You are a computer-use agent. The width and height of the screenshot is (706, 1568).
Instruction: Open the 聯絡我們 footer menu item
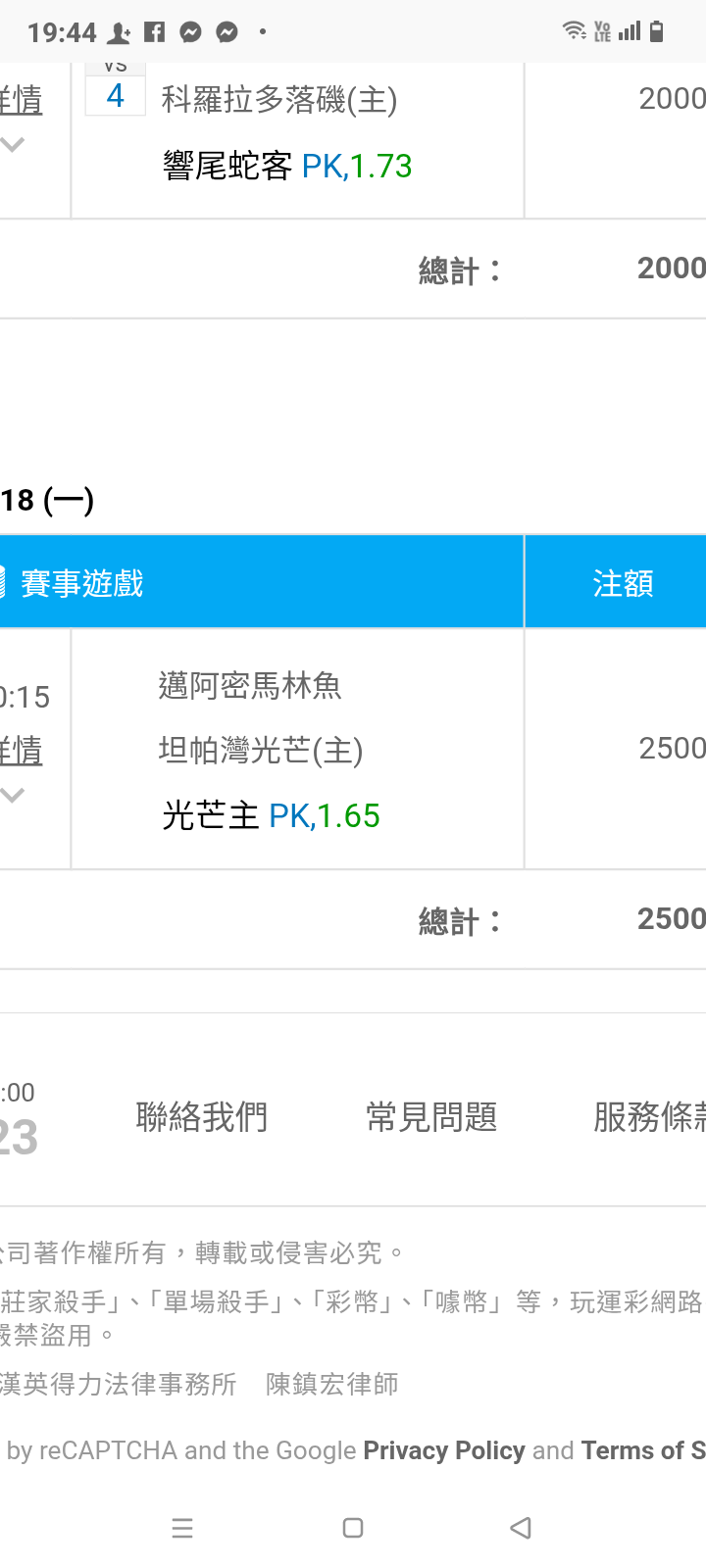pos(201,1116)
